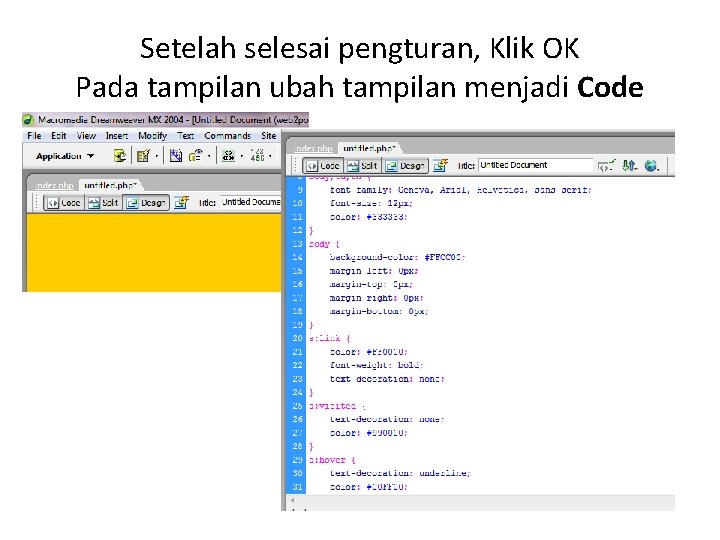The height and width of the screenshot is (540, 720).
Task: Expand the Navigation Status dropdown arrow
Action: click(x=270, y=157)
